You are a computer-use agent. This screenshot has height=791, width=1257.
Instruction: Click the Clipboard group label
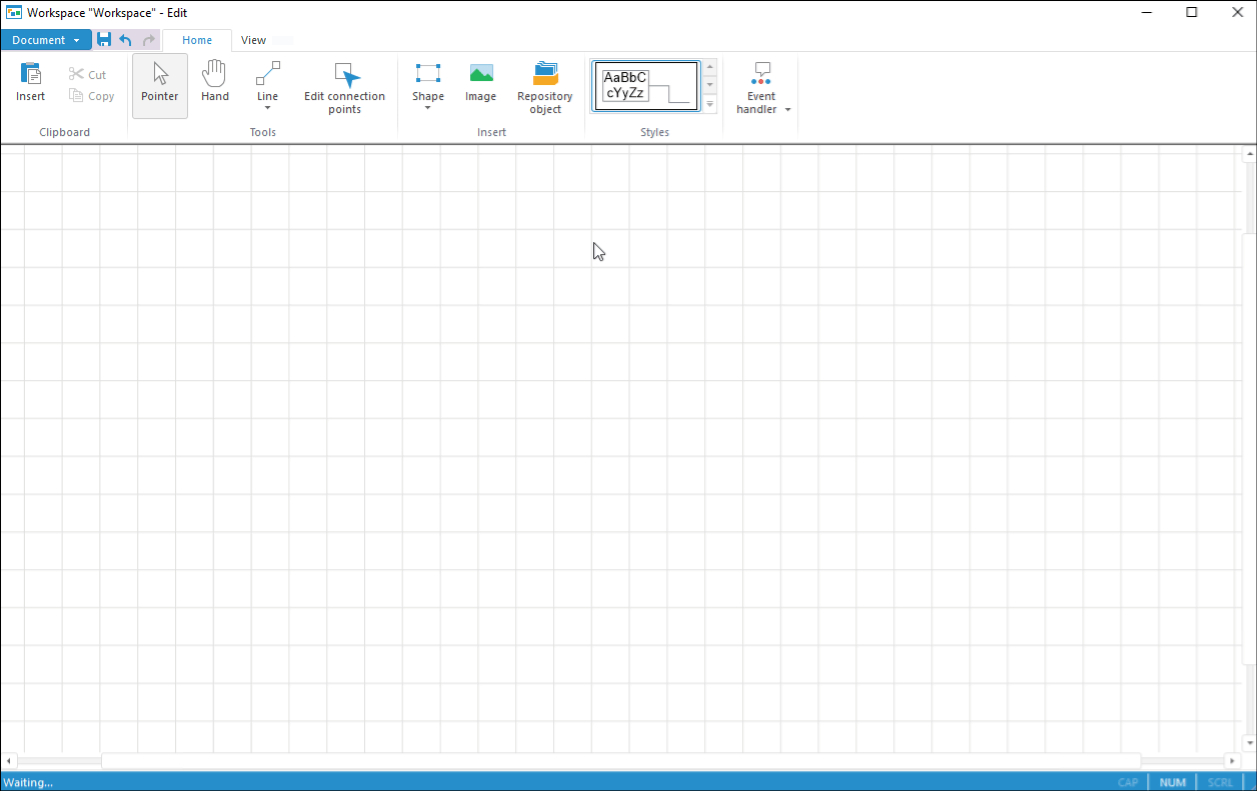pos(65,132)
